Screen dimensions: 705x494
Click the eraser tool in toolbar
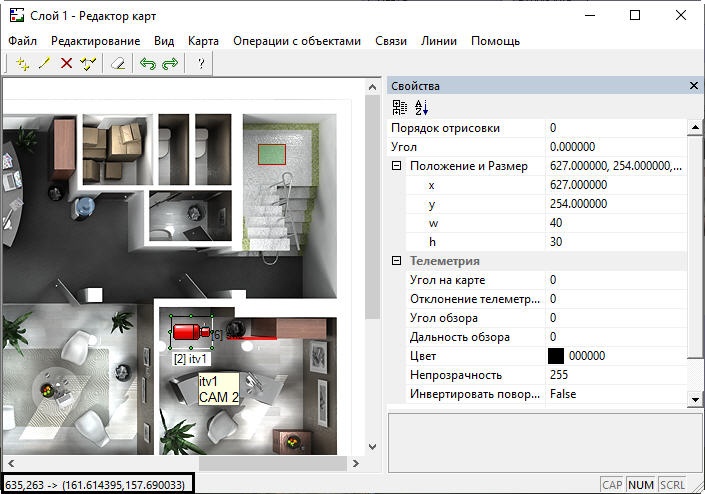point(118,64)
